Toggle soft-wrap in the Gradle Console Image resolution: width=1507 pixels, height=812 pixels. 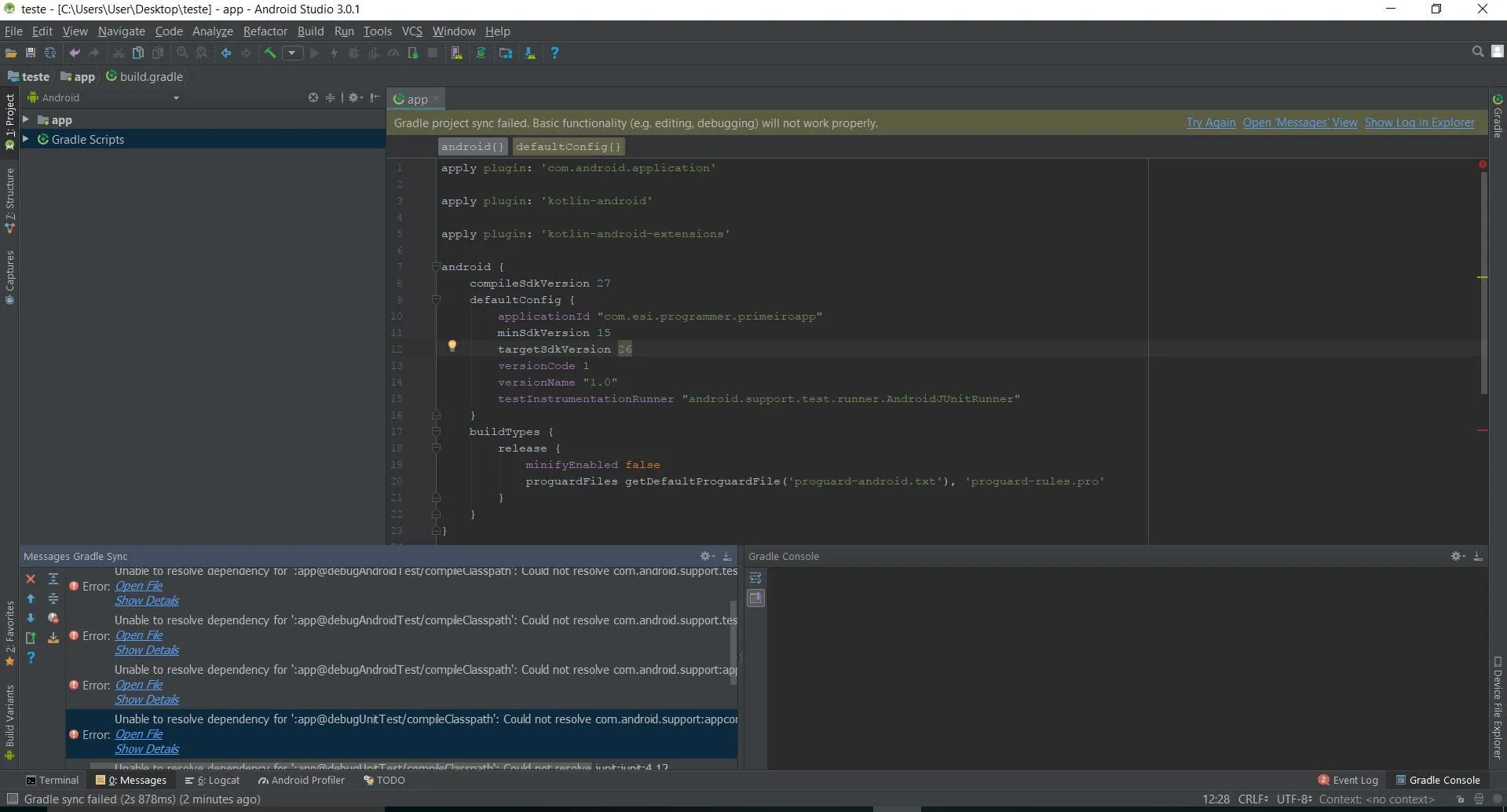755,578
